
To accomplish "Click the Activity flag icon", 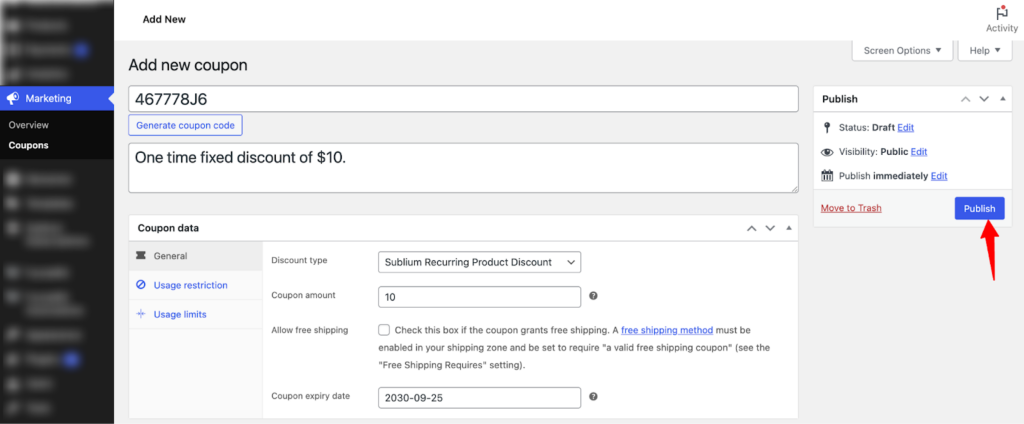I will 1000,11.
